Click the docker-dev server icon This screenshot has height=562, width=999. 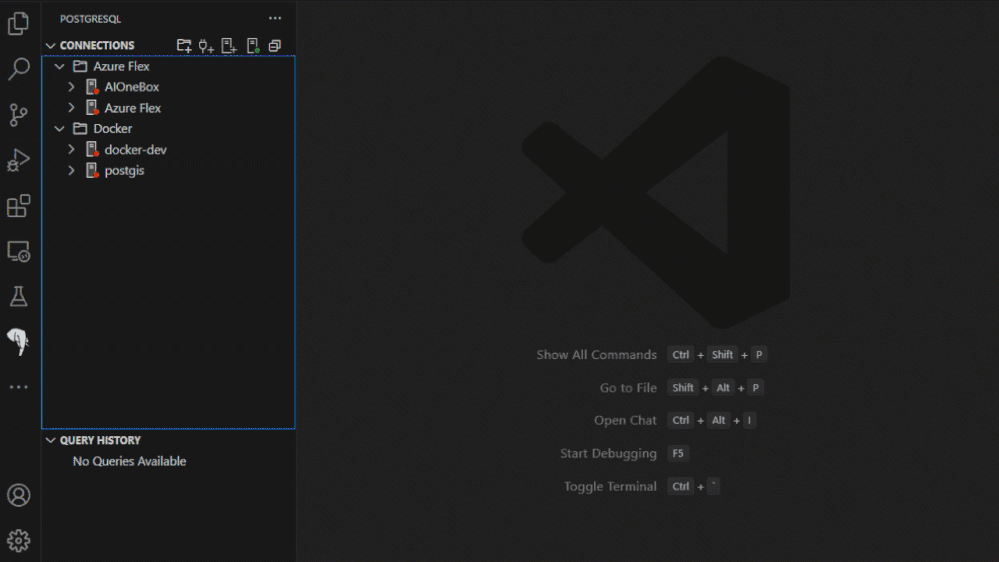(92, 150)
